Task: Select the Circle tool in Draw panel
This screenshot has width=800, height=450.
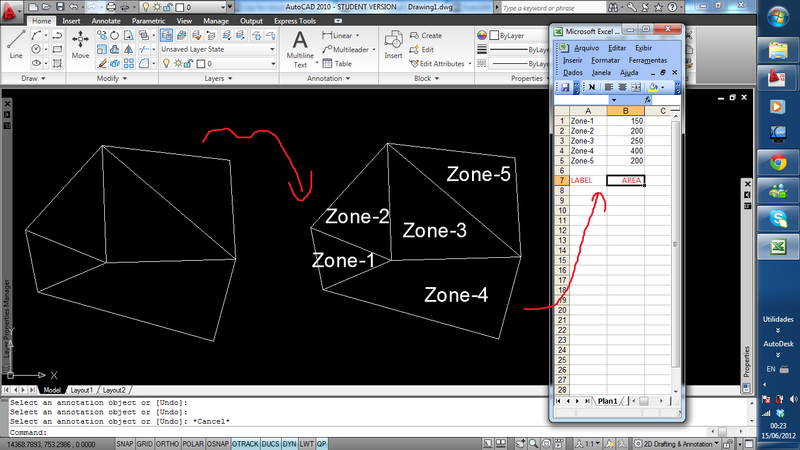Action: 36,49
